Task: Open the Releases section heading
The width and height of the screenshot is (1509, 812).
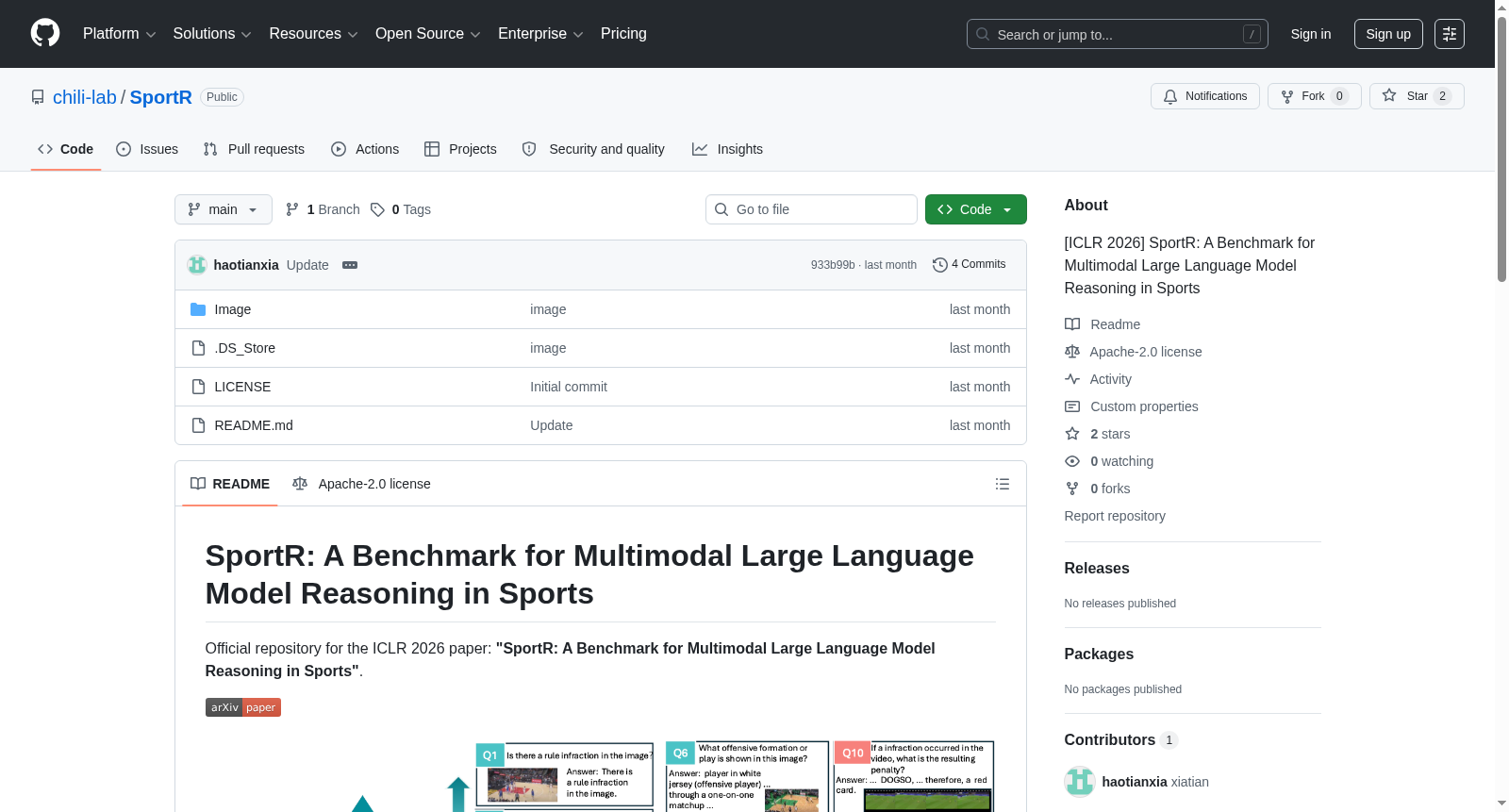Action: 1097,568
